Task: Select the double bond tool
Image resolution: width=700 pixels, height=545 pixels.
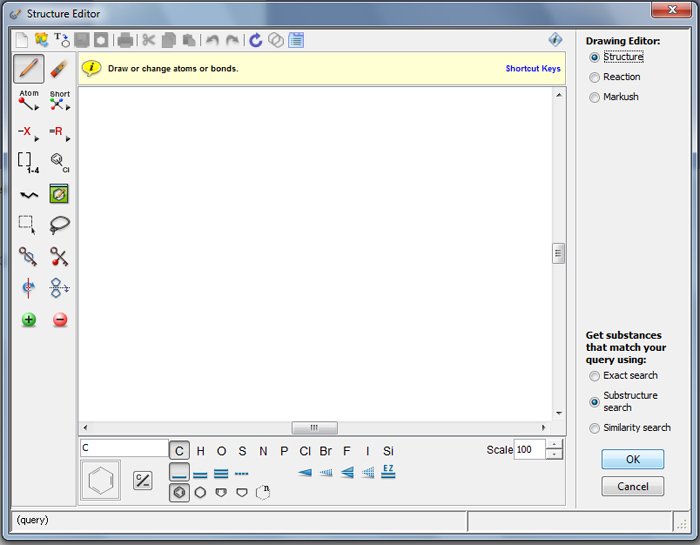Action: click(200, 474)
